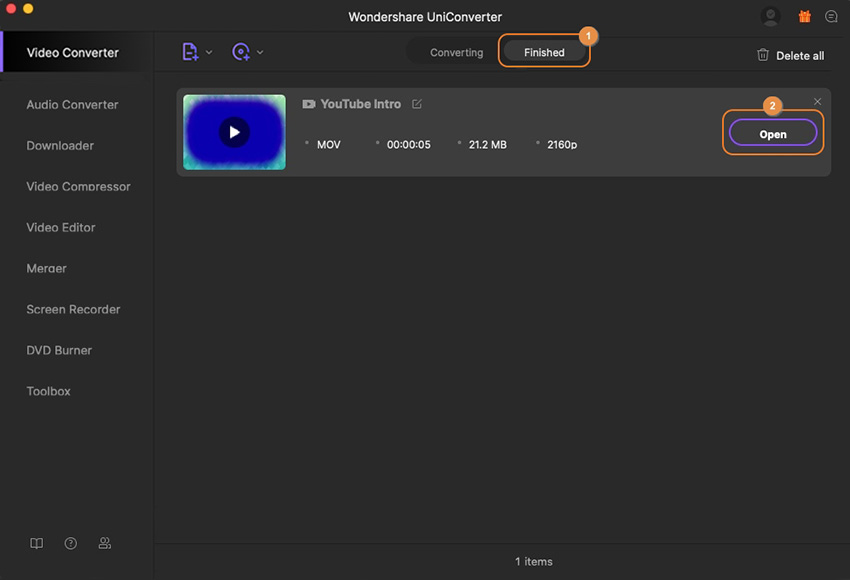Viewport: 850px width, 580px height.
Task: Open the Toolbox section
Action: coord(48,391)
